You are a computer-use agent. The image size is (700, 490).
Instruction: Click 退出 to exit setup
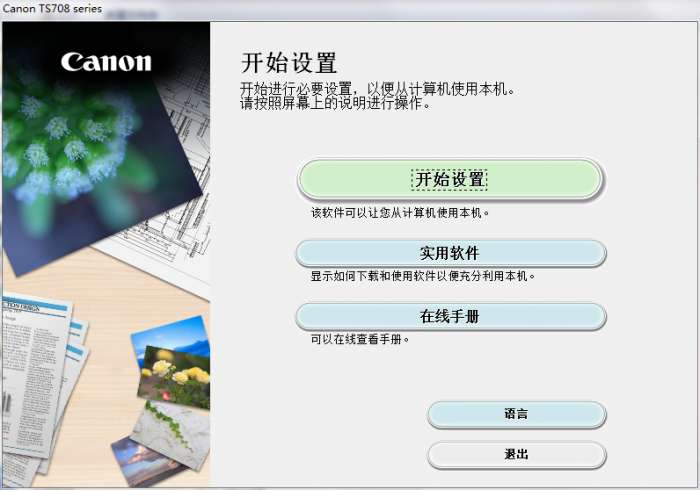click(x=517, y=455)
